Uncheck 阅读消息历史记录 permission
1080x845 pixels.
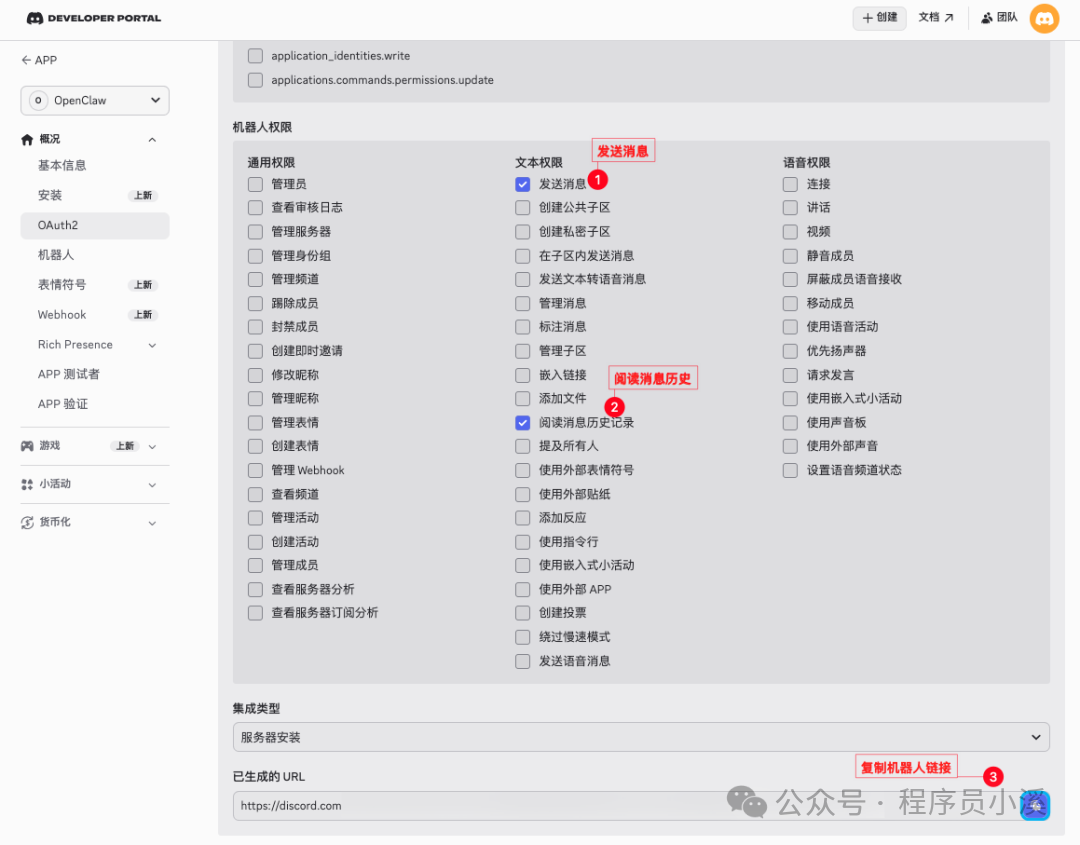(523, 422)
